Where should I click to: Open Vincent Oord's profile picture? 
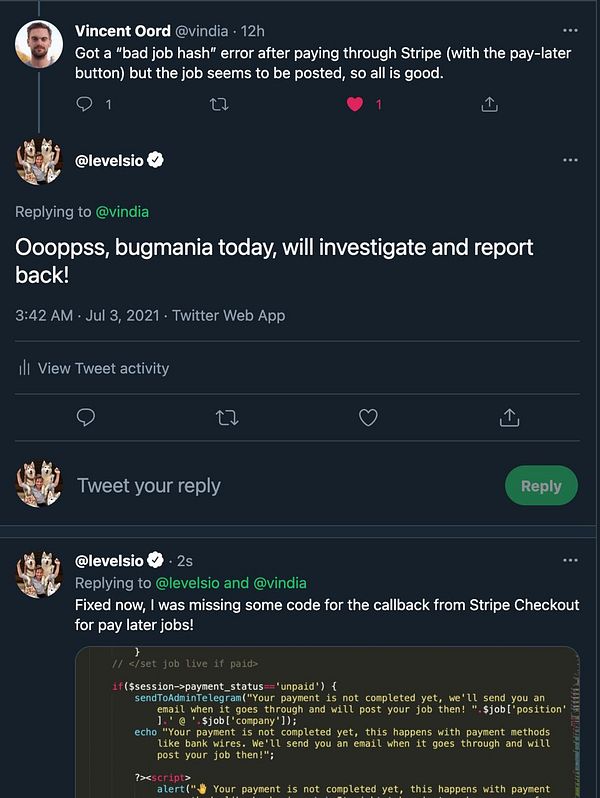39,44
